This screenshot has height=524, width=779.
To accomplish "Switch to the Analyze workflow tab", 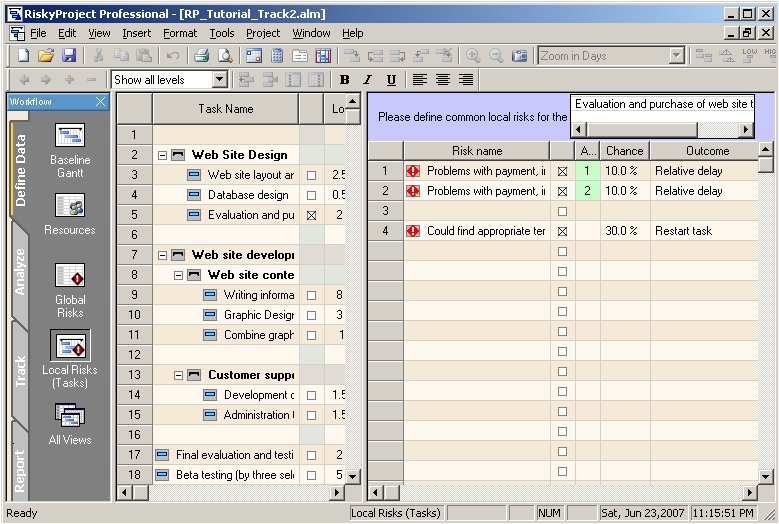I will [x=19, y=272].
